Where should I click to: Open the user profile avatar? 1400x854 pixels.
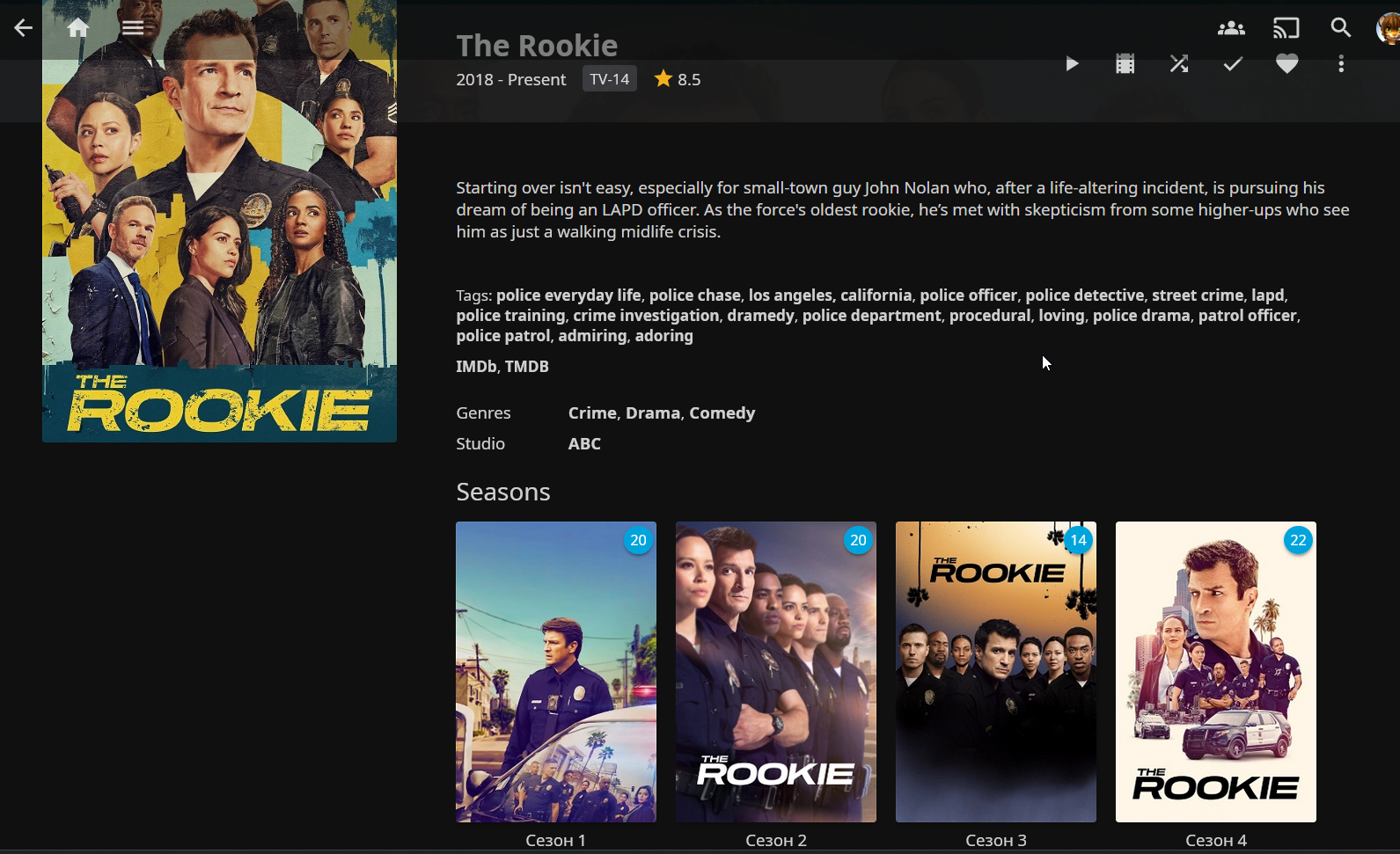(x=1388, y=28)
